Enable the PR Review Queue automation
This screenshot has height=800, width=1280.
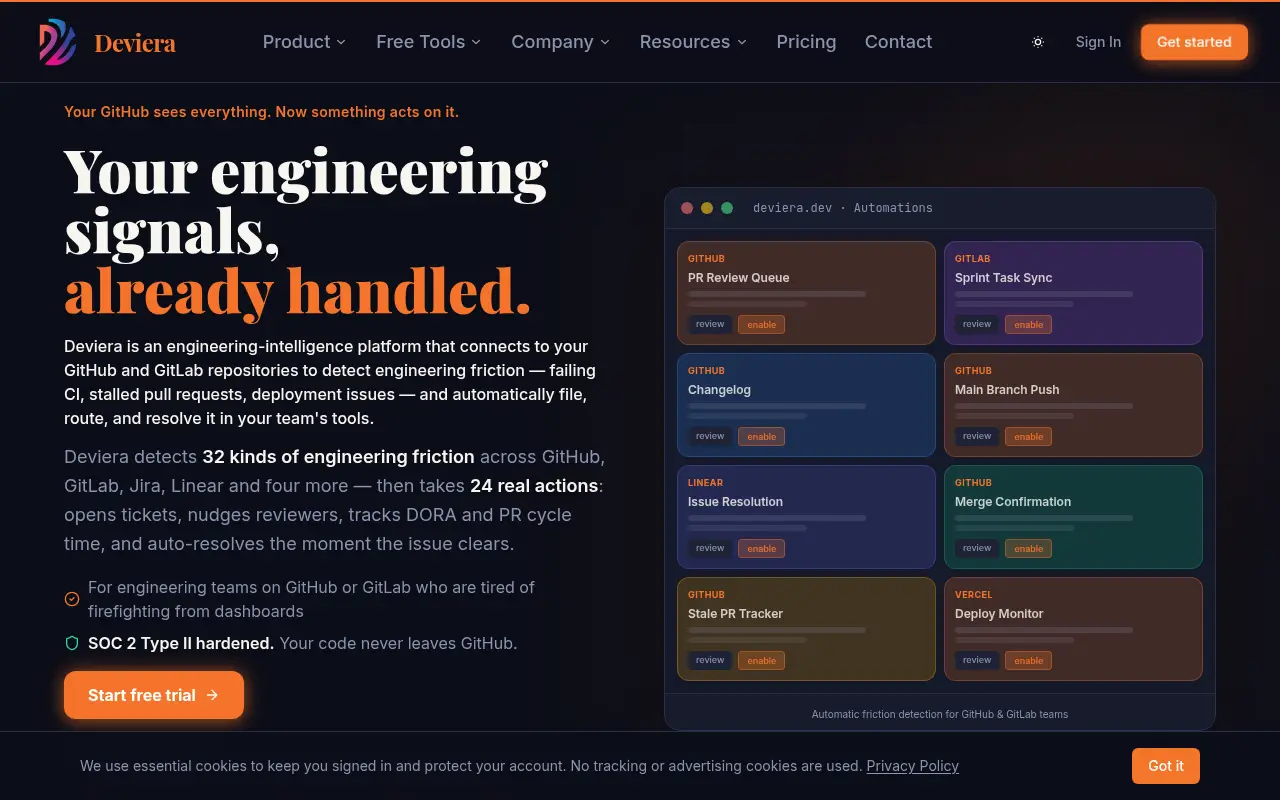(x=761, y=324)
